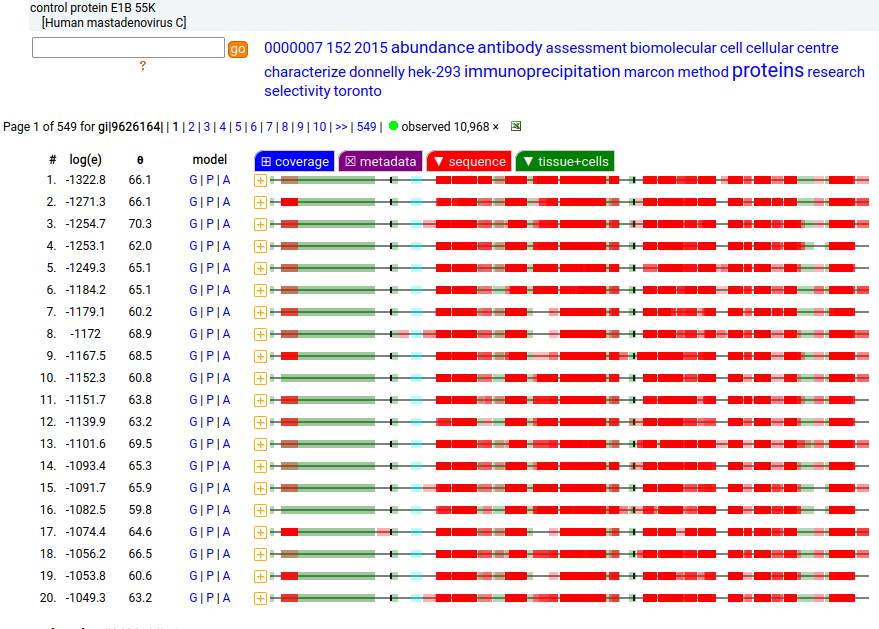Click A link in row 5
Image resolution: width=879 pixels, height=629 pixels.
[x=226, y=268]
